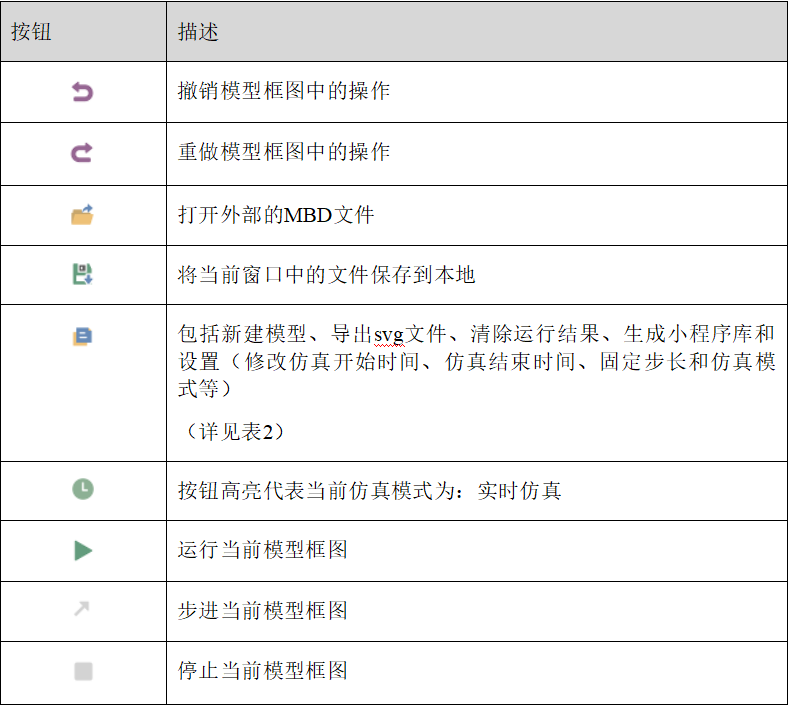This screenshot has width=789, height=707.
Task: Click text 打开外部的MBD文件
Action: [276, 215]
